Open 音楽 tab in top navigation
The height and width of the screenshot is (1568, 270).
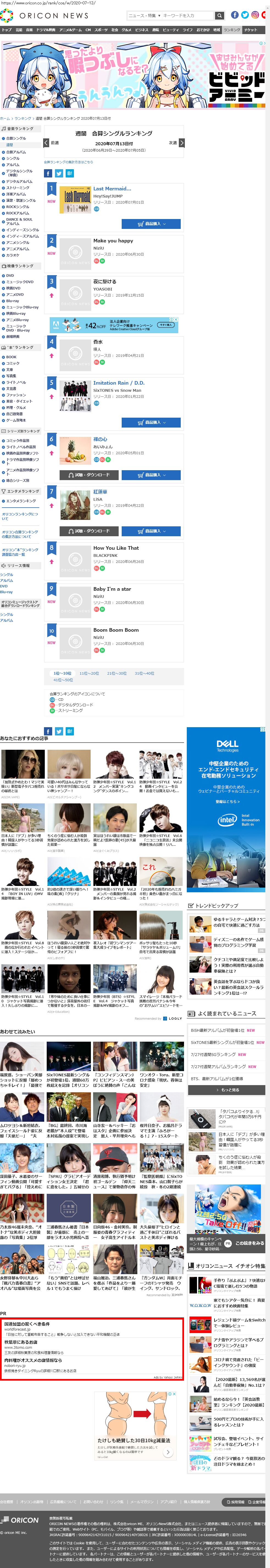(29, 29)
